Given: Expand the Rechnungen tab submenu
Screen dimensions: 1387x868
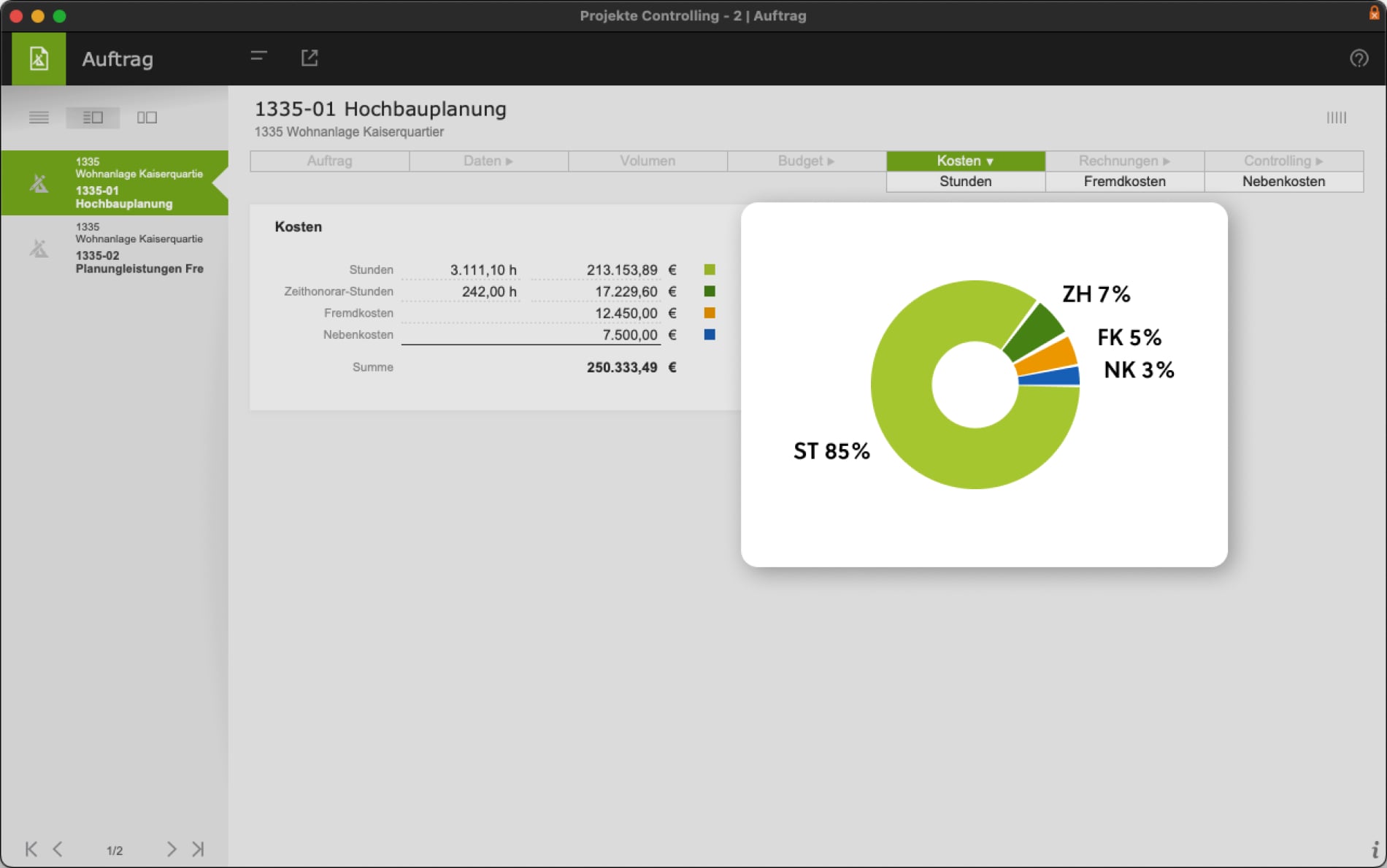Looking at the screenshot, I should pyautogui.click(x=1125, y=161).
